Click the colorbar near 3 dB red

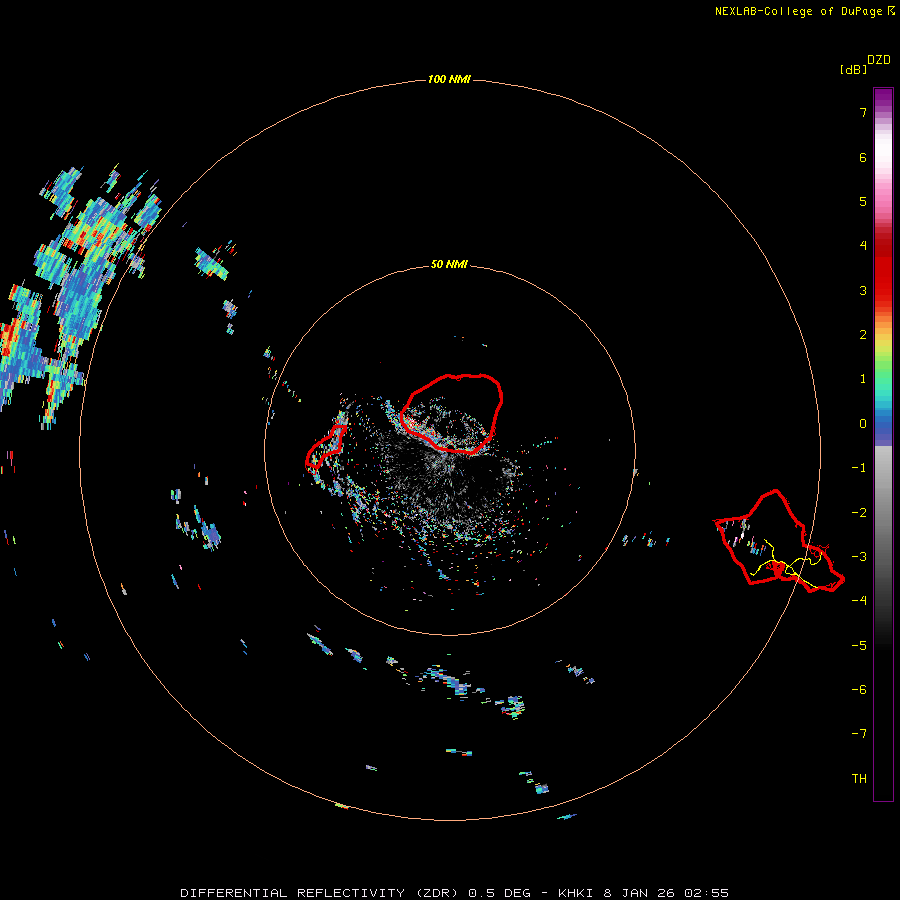(x=883, y=290)
